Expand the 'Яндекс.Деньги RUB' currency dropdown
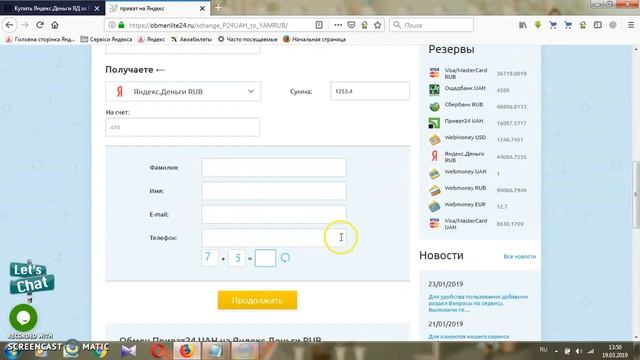The height and width of the screenshot is (360, 640). tap(183, 91)
